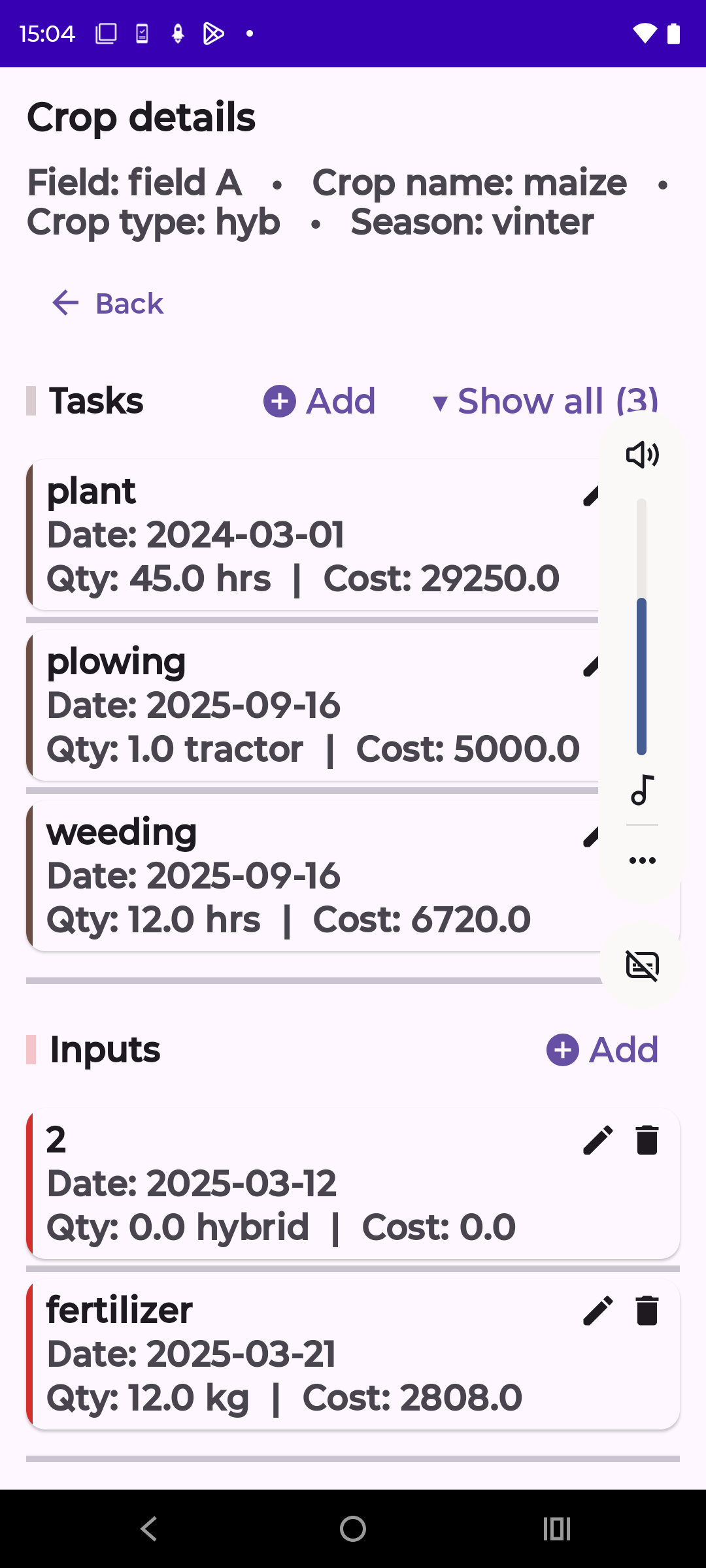Edit the plant task with pencil icon
Screen dimensions: 706x1568
(590, 497)
